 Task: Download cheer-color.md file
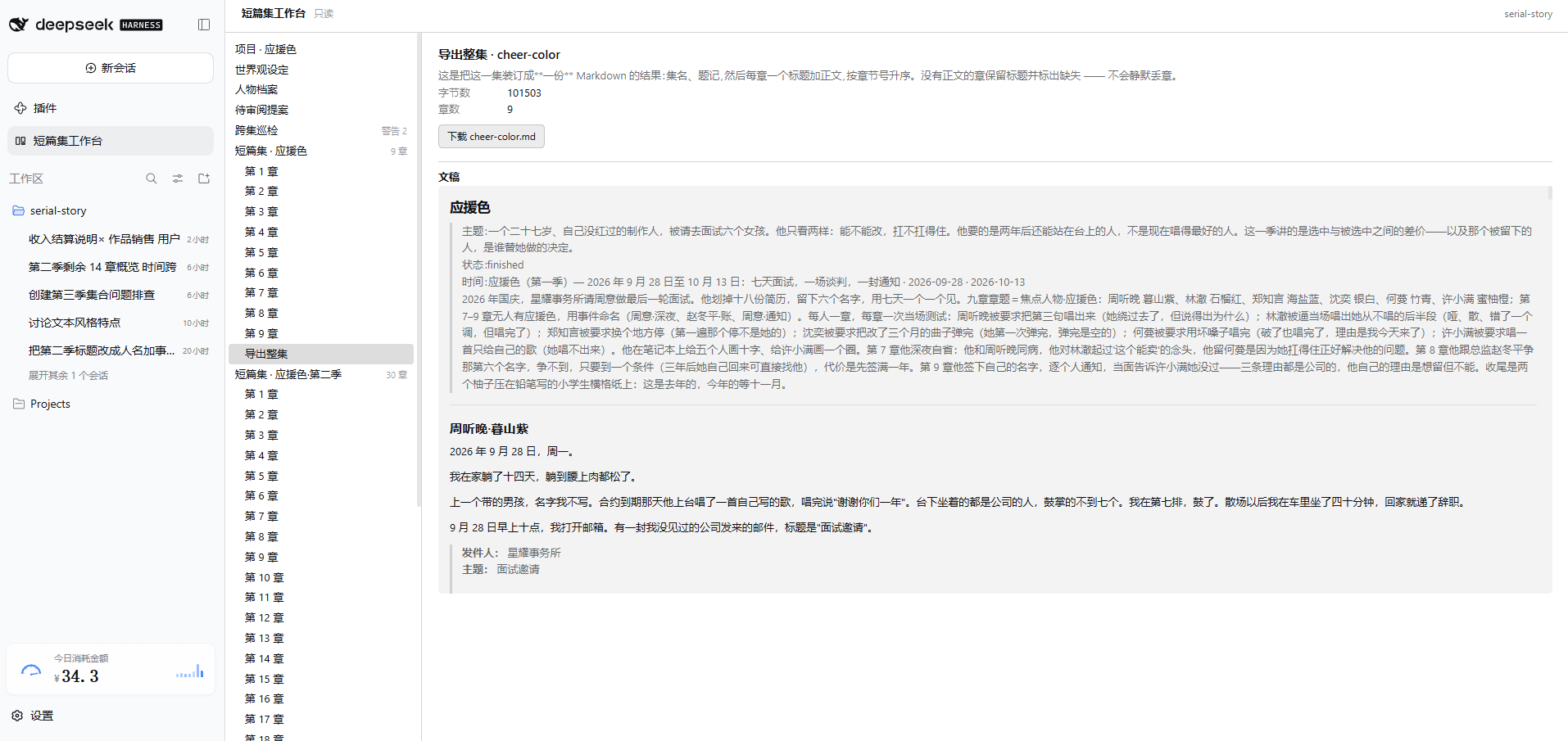click(x=492, y=137)
